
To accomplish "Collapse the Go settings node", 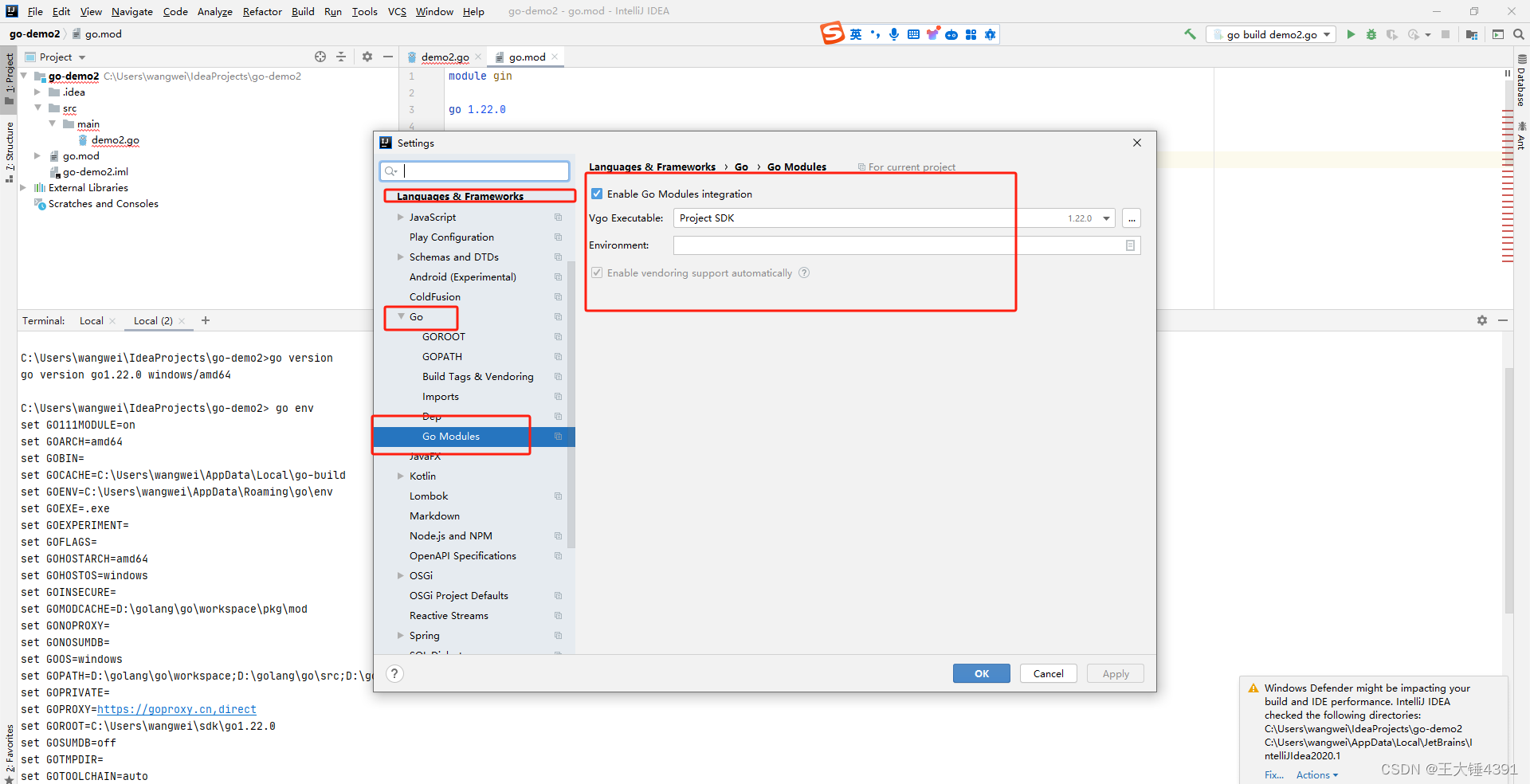I will click(401, 316).
